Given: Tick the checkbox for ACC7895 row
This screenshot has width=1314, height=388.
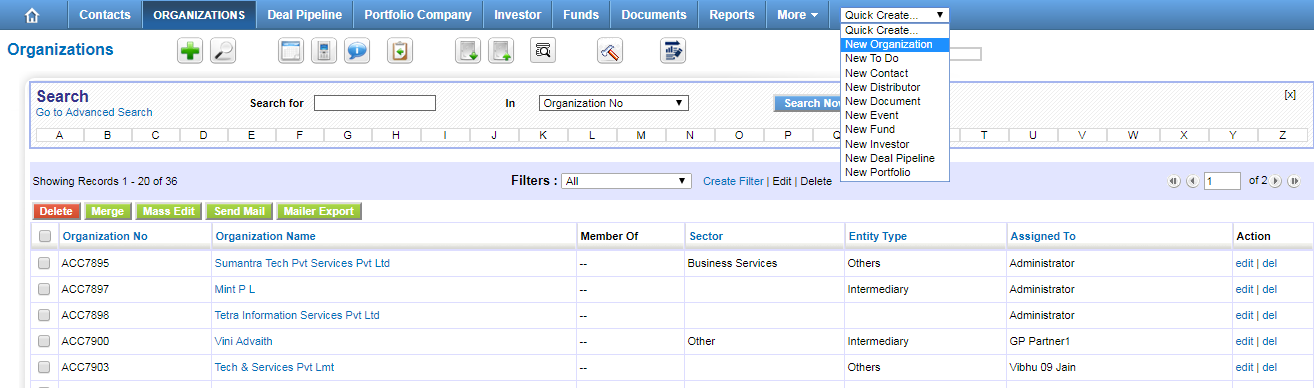Looking at the screenshot, I should coord(44,263).
